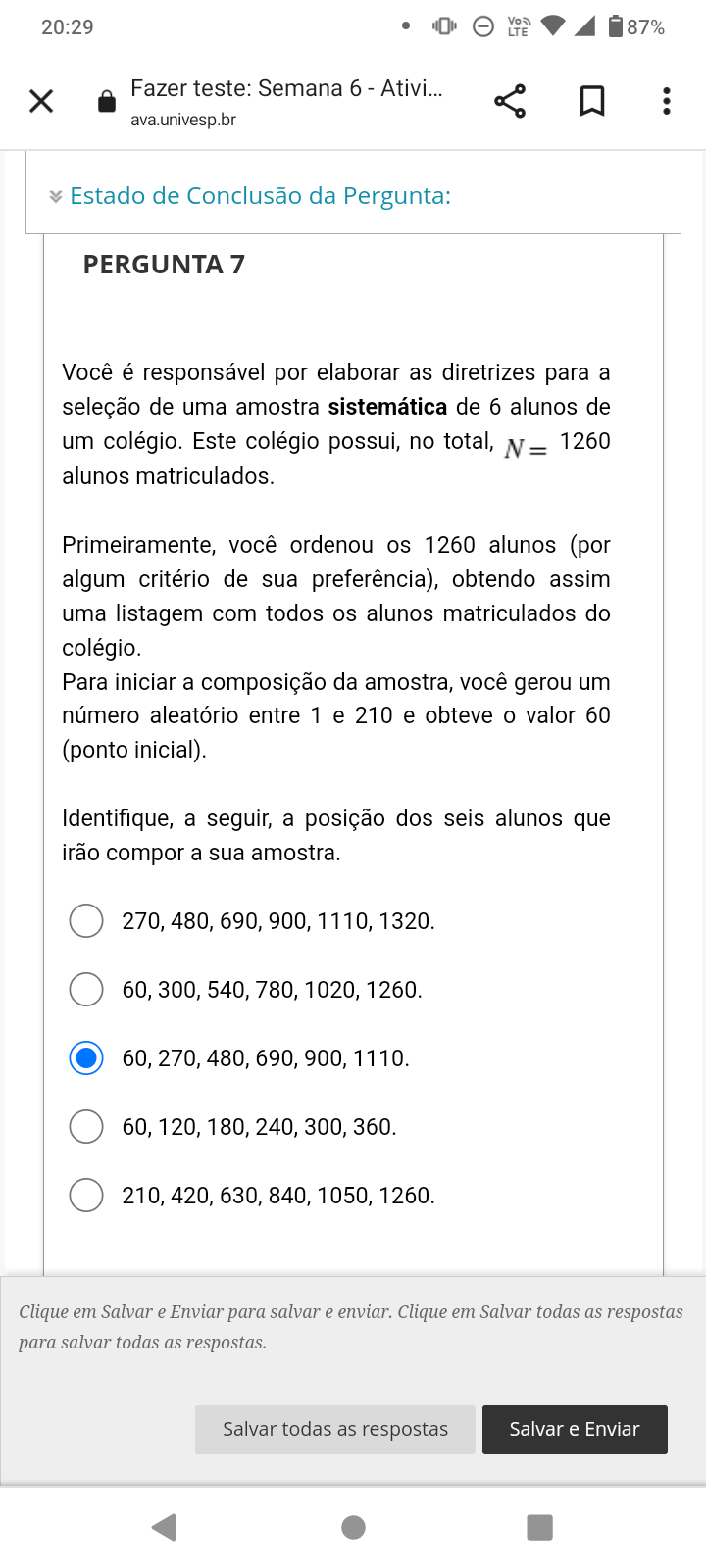Image resolution: width=706 pixels, height=1568 pixels.
Task: Click the double chevron beside Estado de Conclusão
Action: pyautogui.click(x=56, y=197)
